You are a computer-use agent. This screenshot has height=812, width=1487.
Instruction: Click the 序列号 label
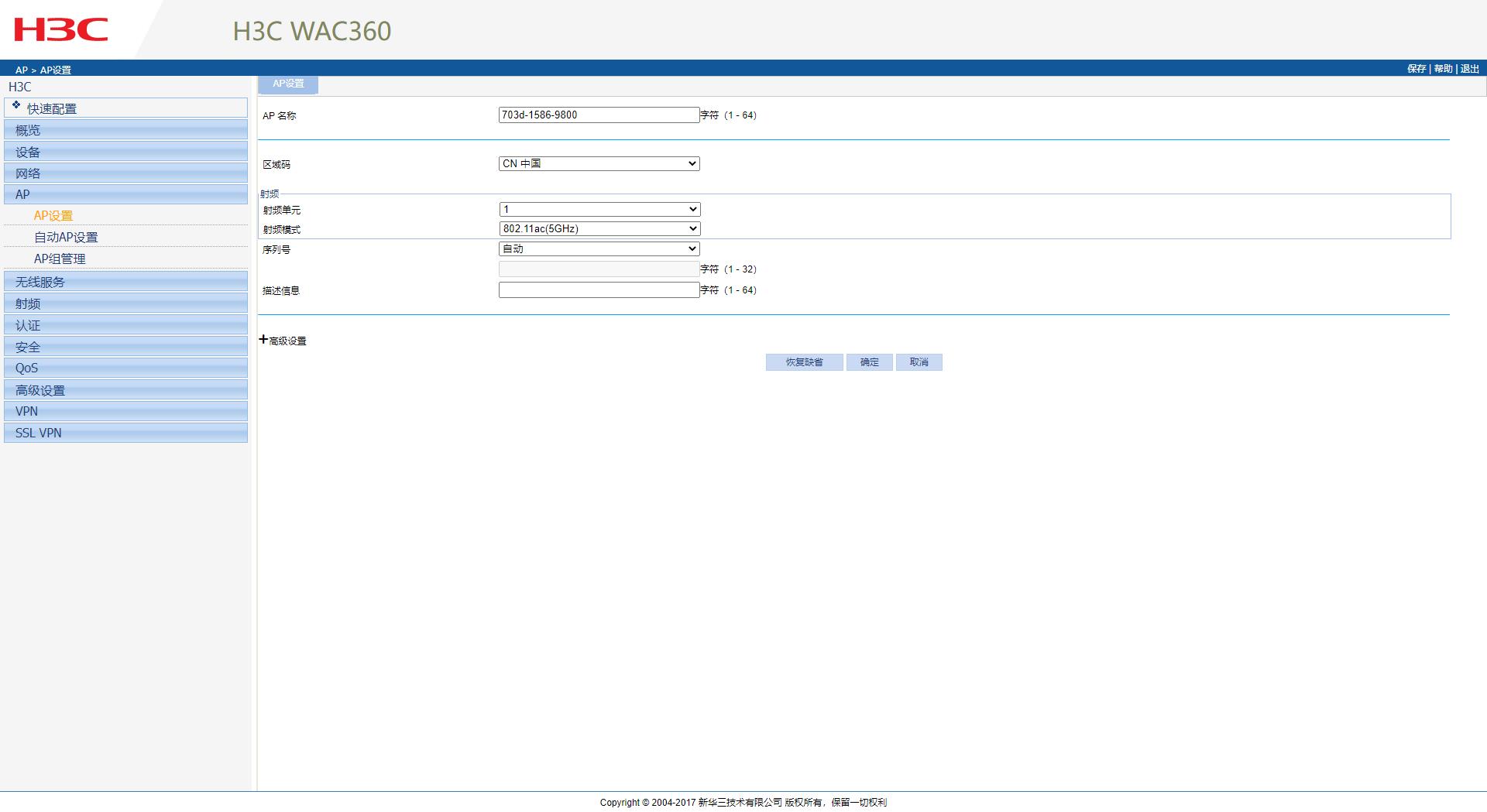(x=276, y=250)
